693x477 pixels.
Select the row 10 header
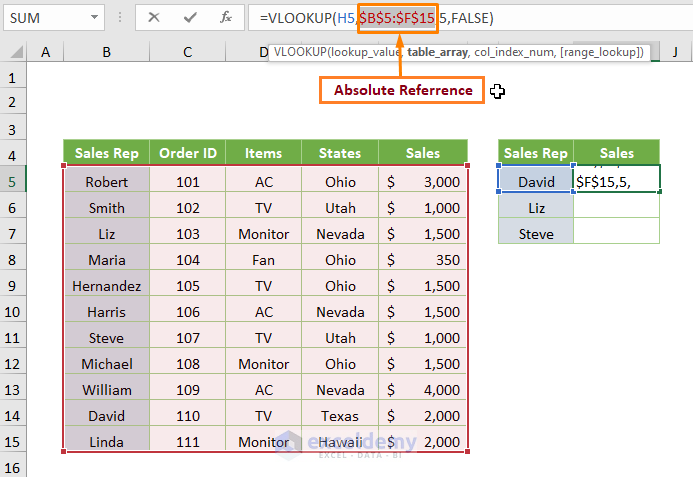click(14, 311)
